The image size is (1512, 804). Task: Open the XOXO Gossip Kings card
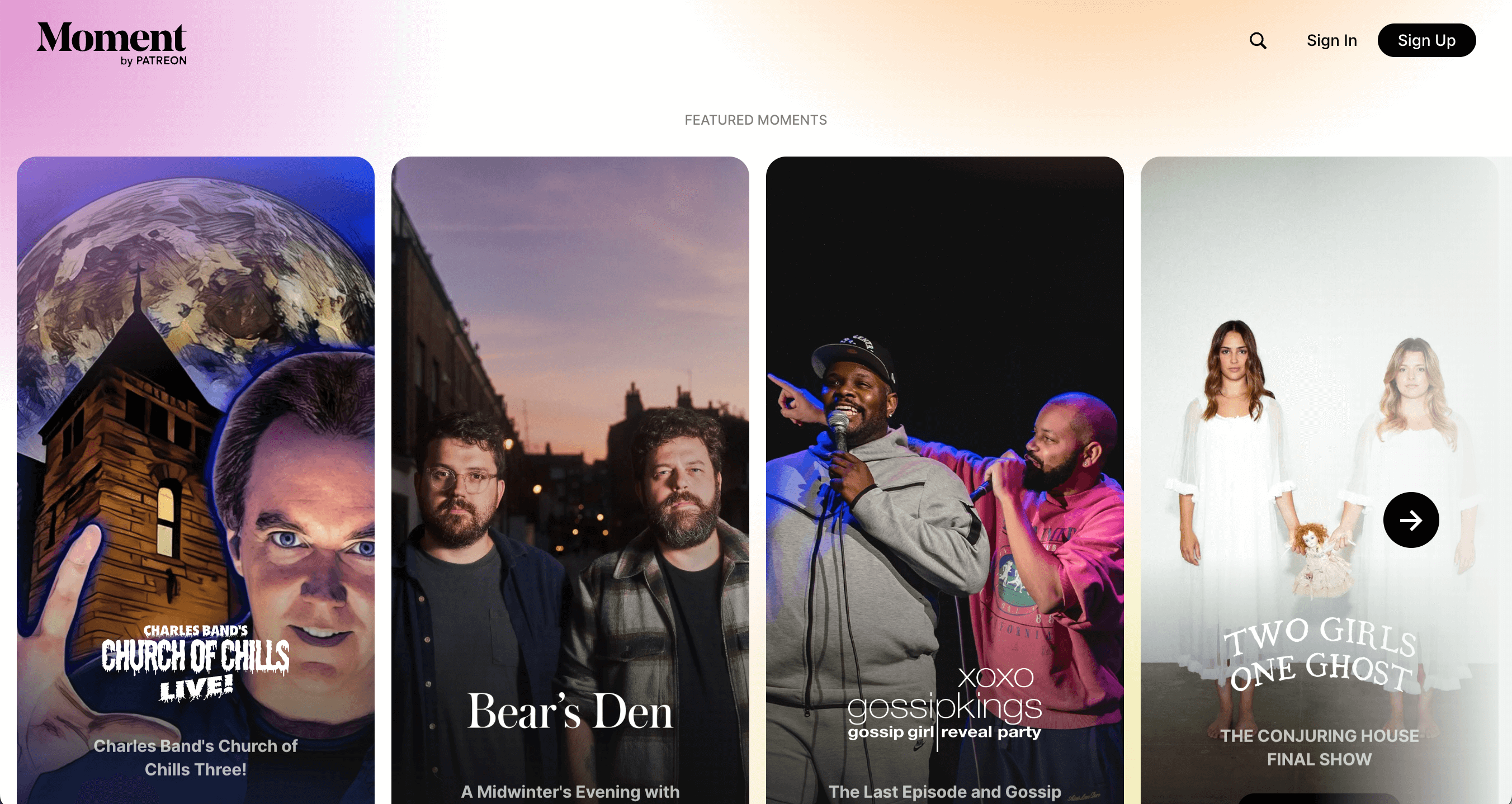pos(944,352)
